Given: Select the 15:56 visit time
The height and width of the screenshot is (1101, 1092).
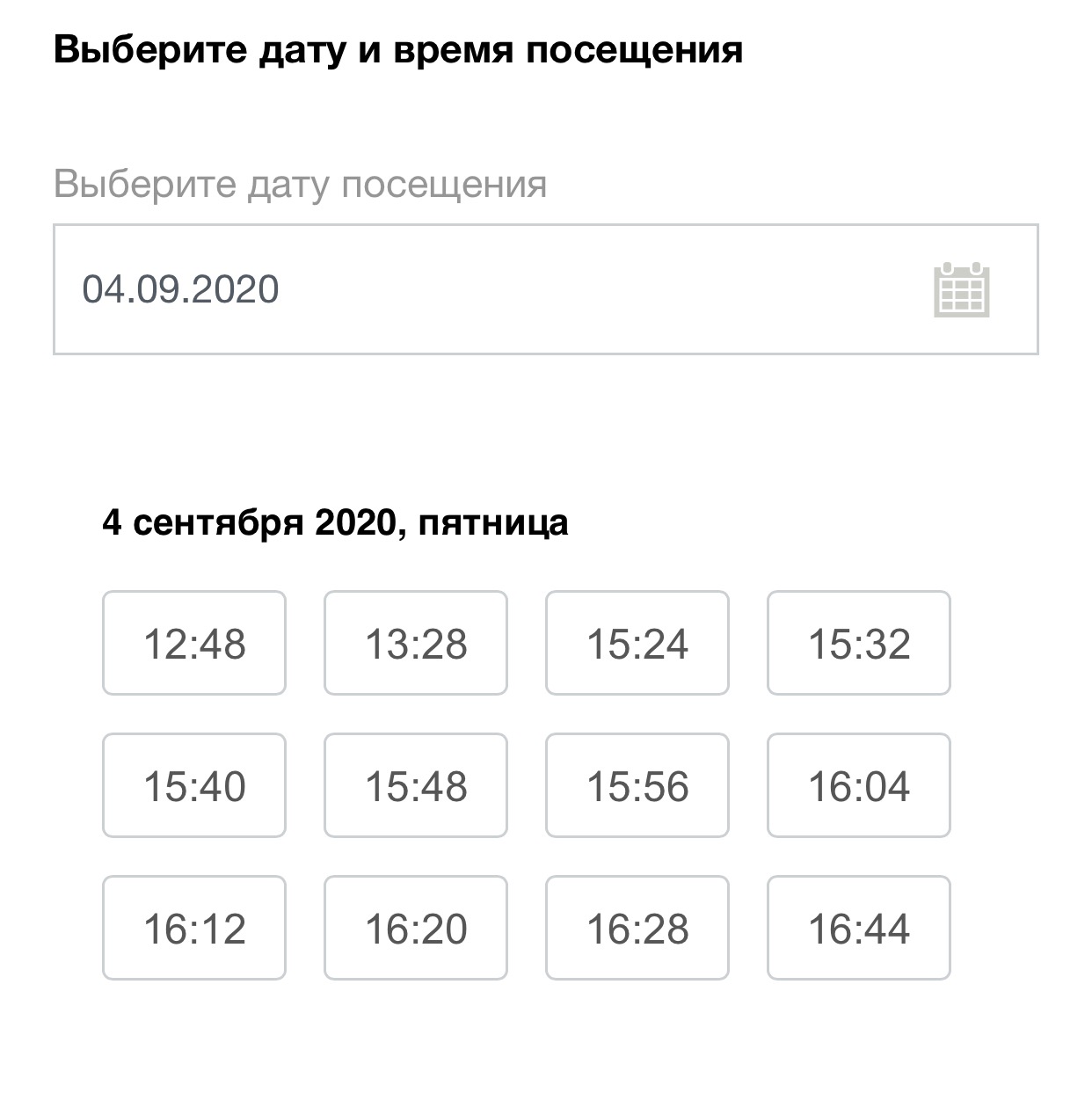Looking at the screenshot, I should [x=637, y=785].
